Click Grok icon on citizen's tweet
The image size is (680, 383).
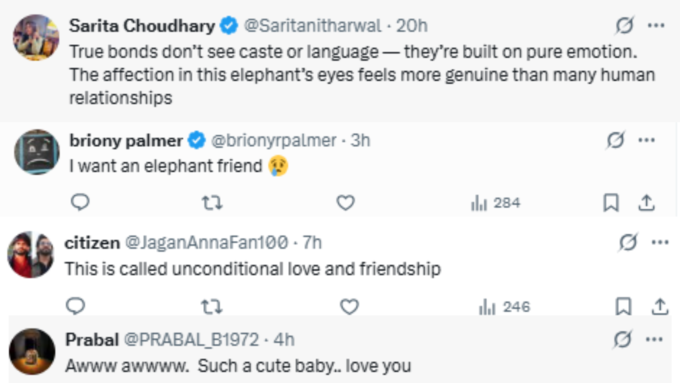628,242
